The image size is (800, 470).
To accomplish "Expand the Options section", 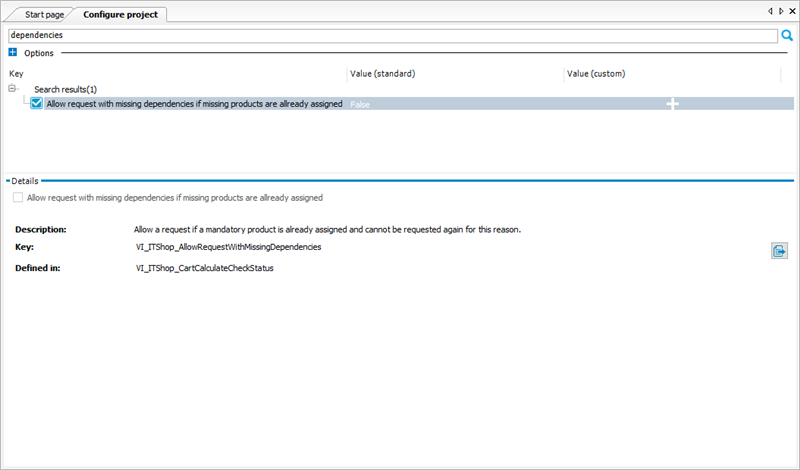I will (13, 52).
